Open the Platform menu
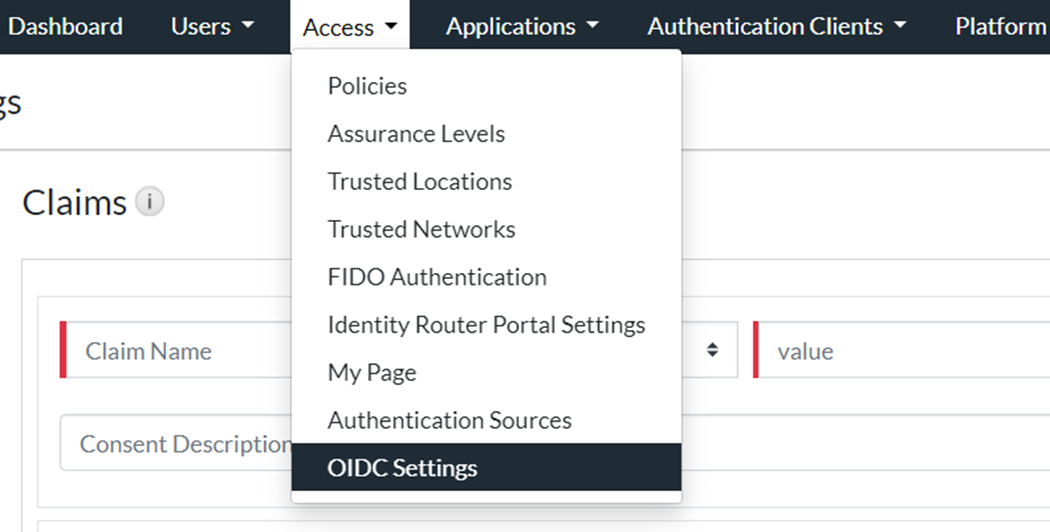This screenshot has height=532, width=1050. 1000,27
